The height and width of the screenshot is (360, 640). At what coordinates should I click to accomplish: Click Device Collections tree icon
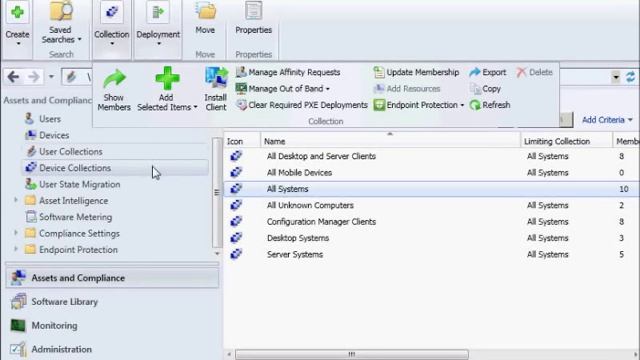point(31,167)
